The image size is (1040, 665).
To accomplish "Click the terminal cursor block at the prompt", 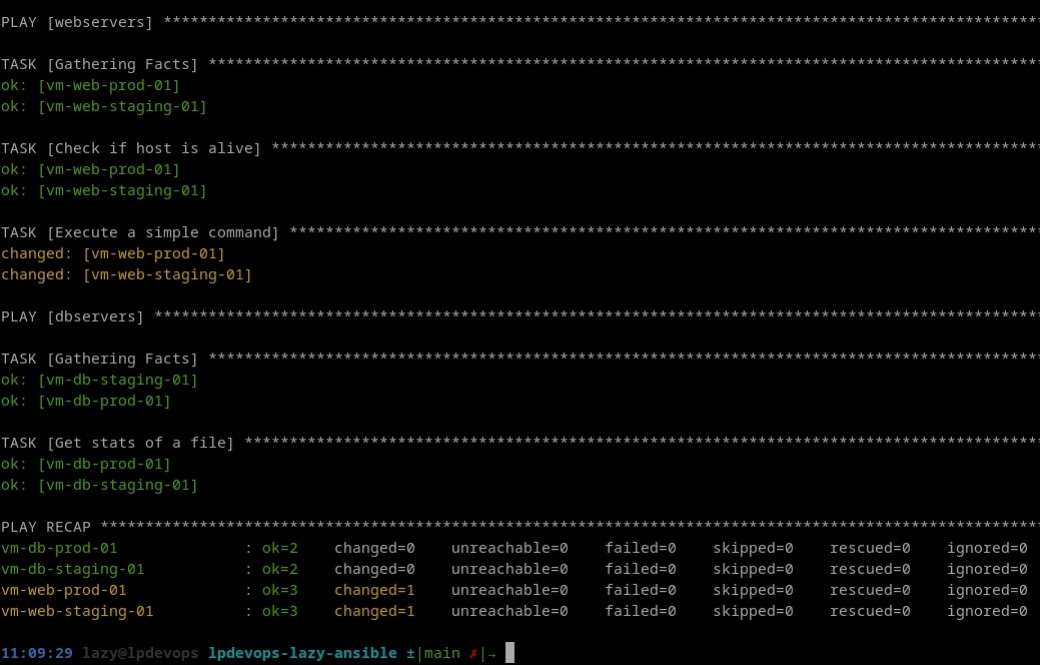I will [x=510, y=653].
